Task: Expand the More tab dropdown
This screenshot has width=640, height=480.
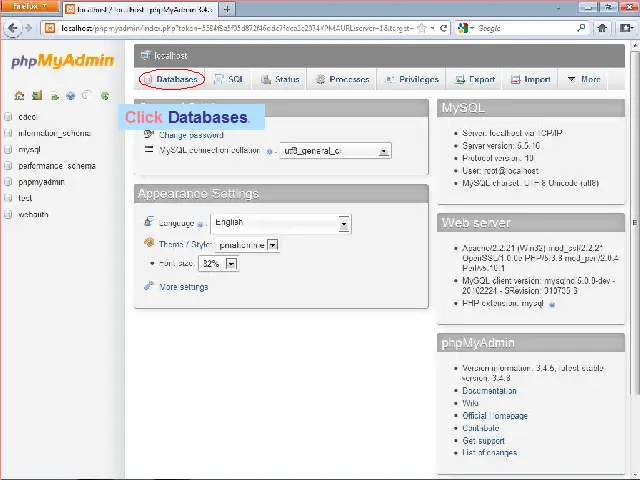Action: pyautogui.click(x=584, y=79)
